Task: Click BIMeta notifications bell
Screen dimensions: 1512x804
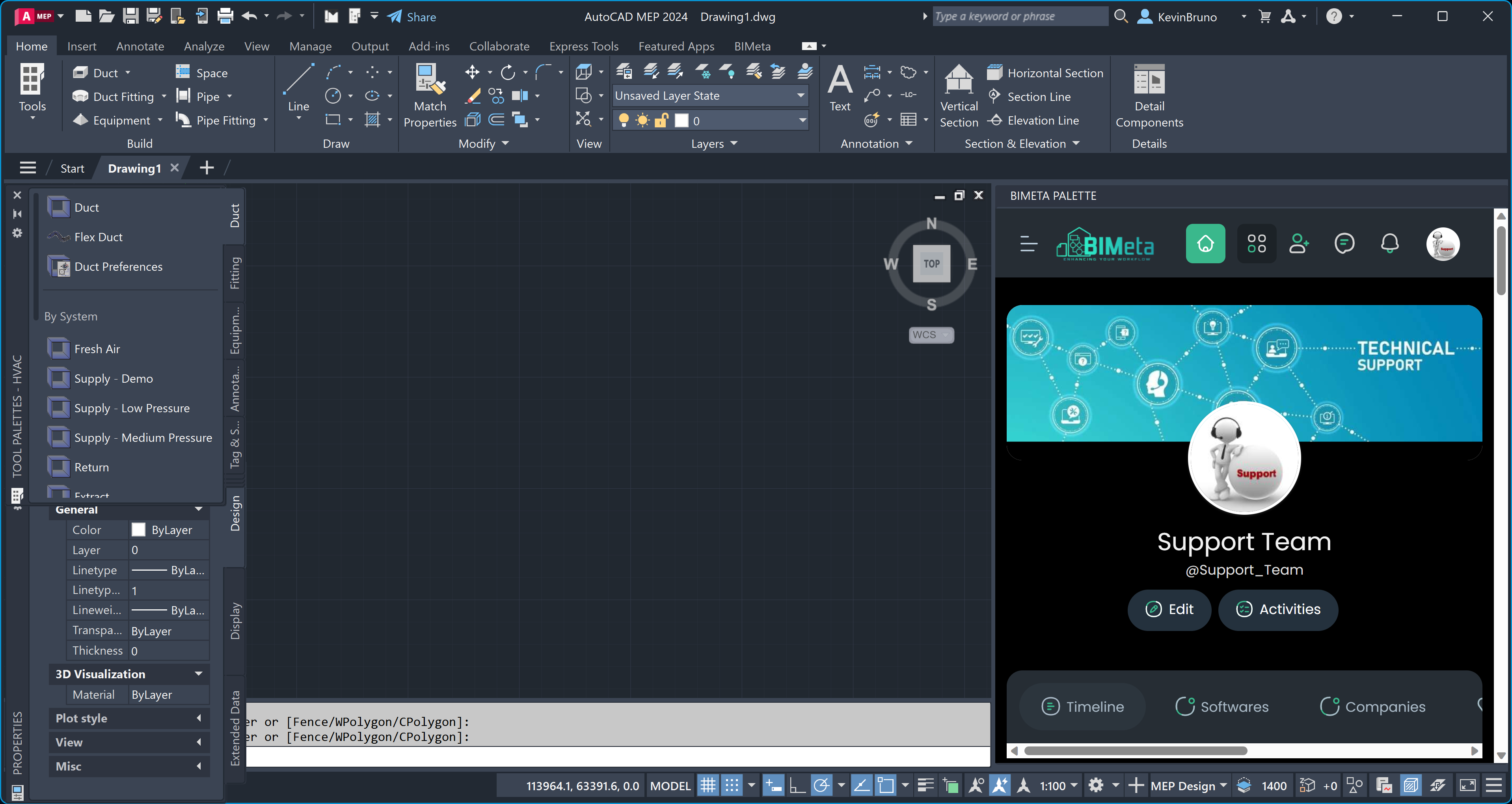Action: 1389,244
